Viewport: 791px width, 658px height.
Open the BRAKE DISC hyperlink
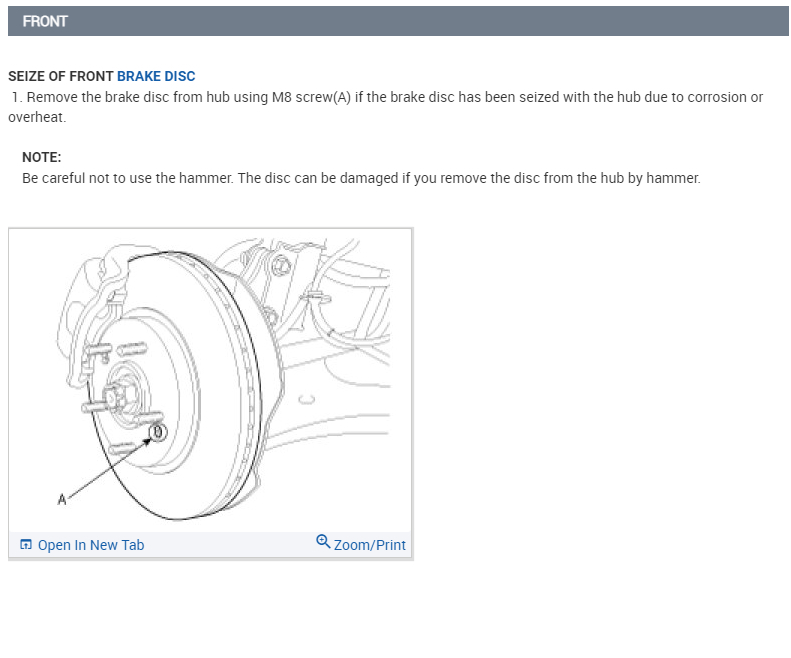[156, 76]
